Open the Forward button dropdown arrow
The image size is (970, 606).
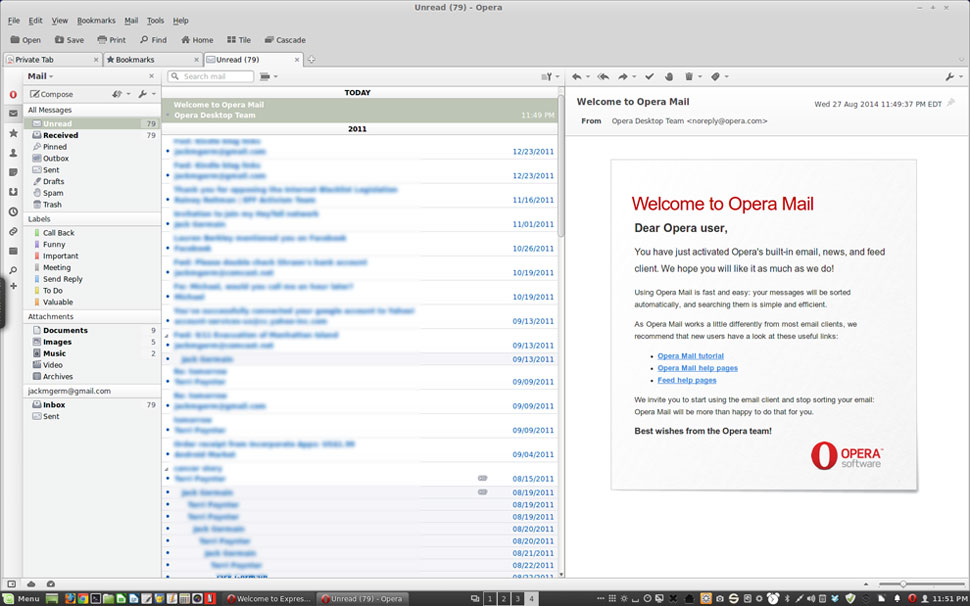(634, 77)
